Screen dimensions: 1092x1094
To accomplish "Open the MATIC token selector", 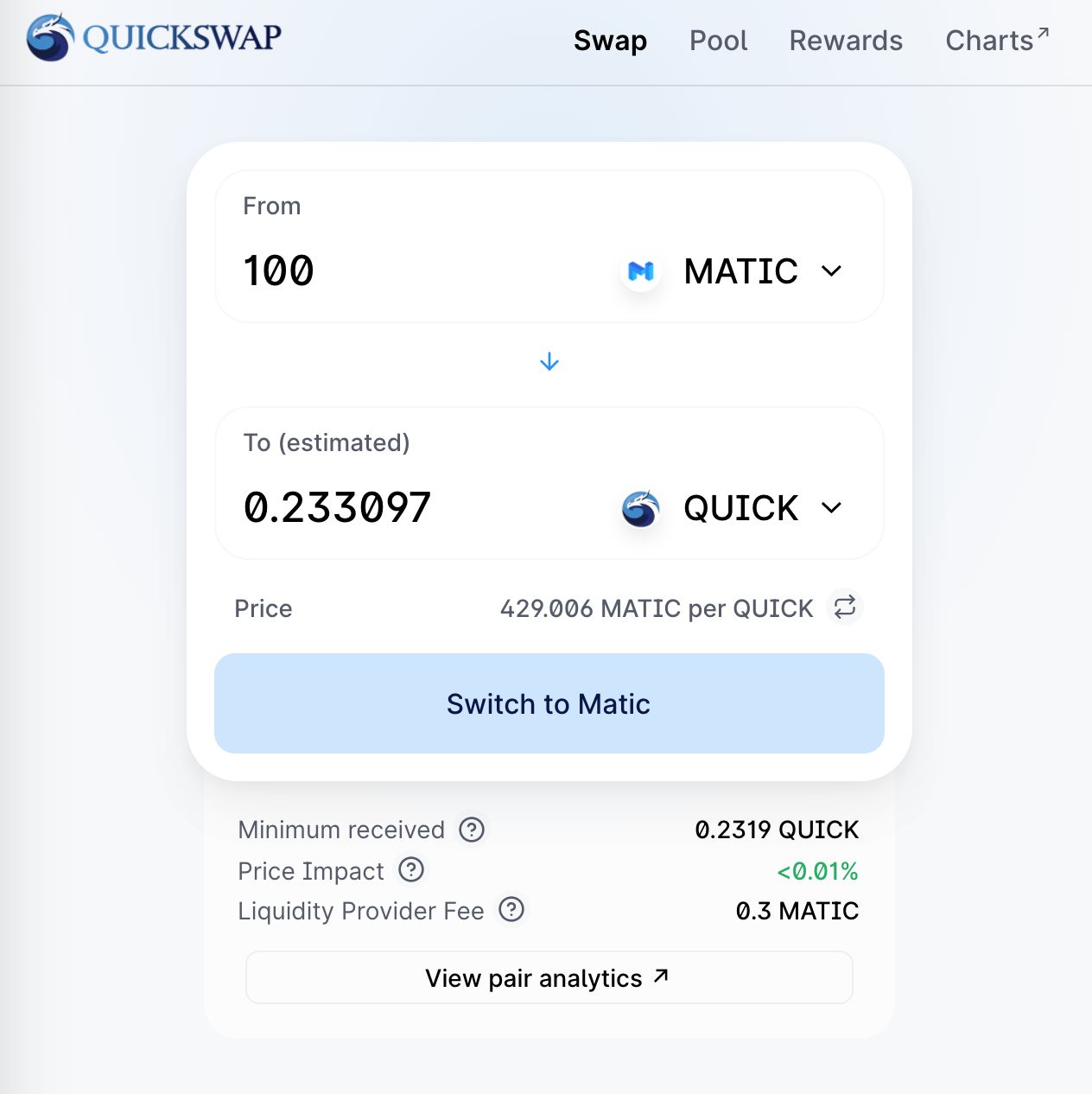I will pyautogui.click(x=740, y=271).
